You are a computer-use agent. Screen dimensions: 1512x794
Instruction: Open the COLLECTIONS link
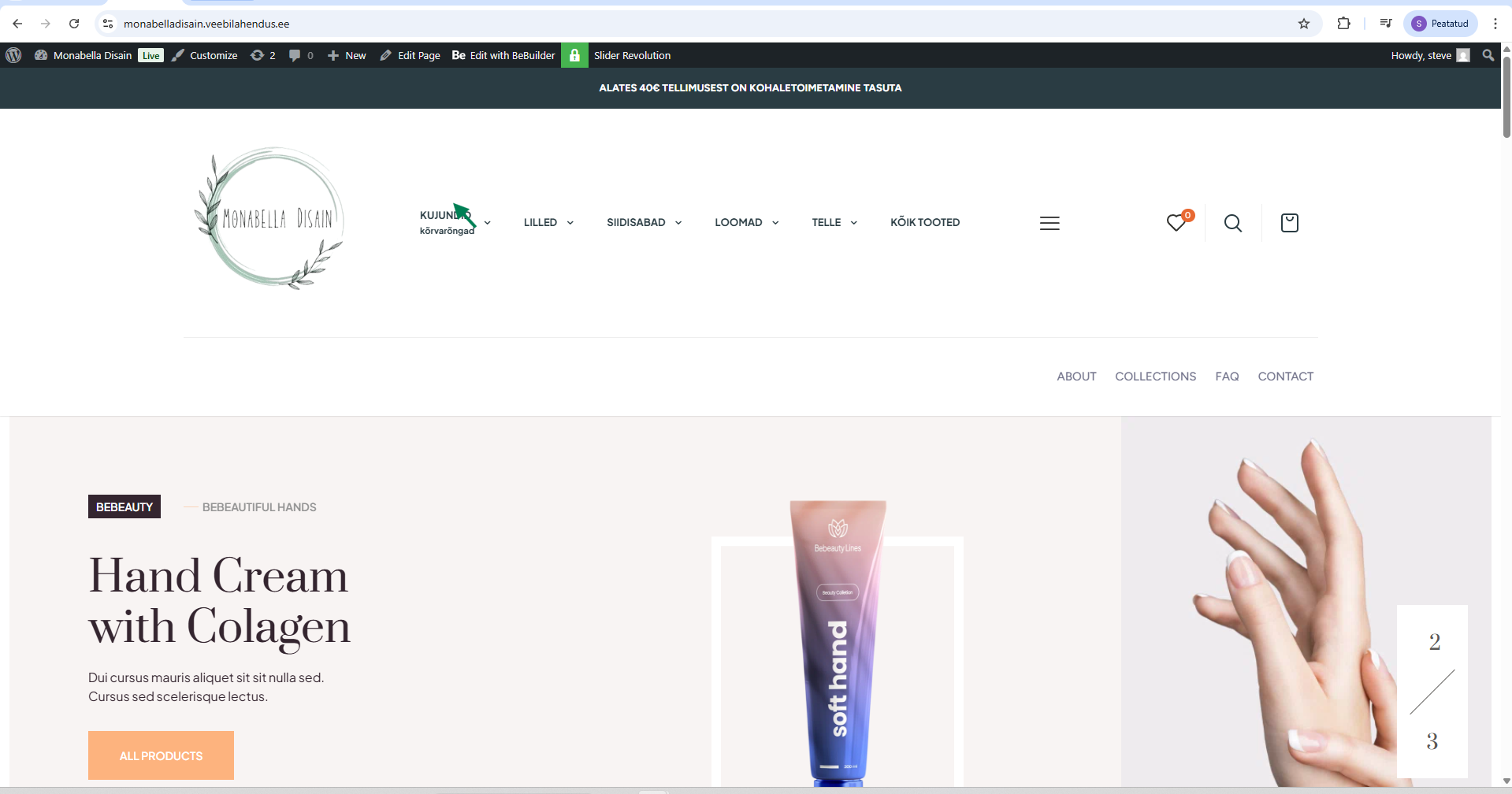coord(1155,377)
